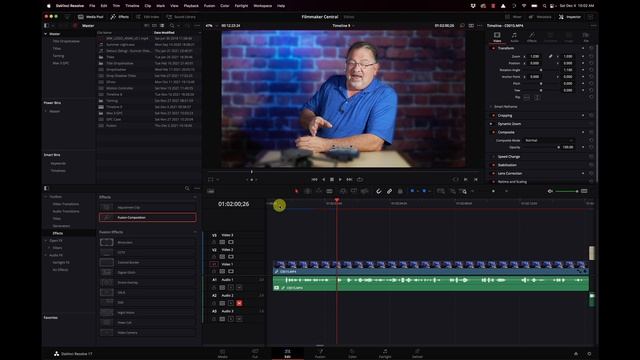
Task: Open the Timeline menu in menu bar
Action: click(x=132, y=6)
